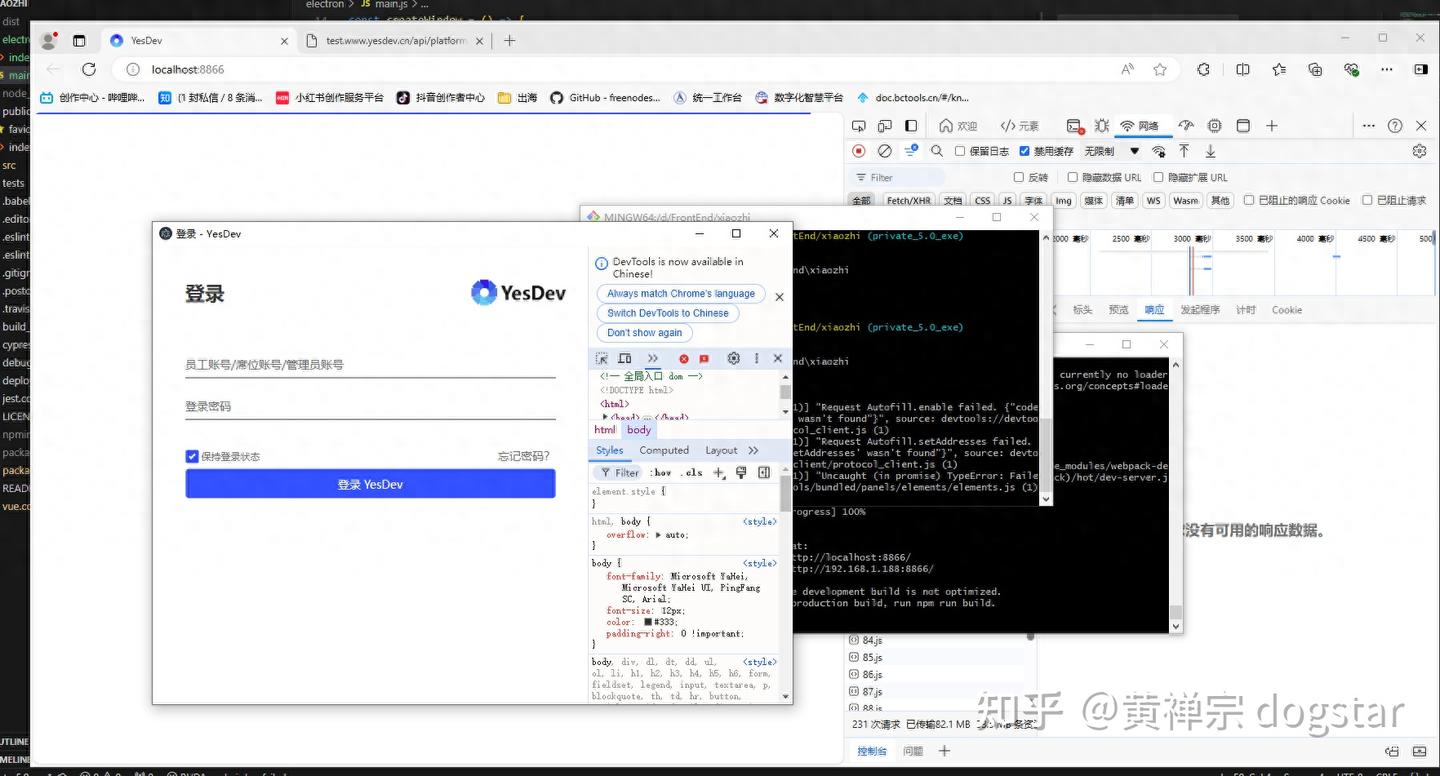Click the 登录 YesDev button

370,484
